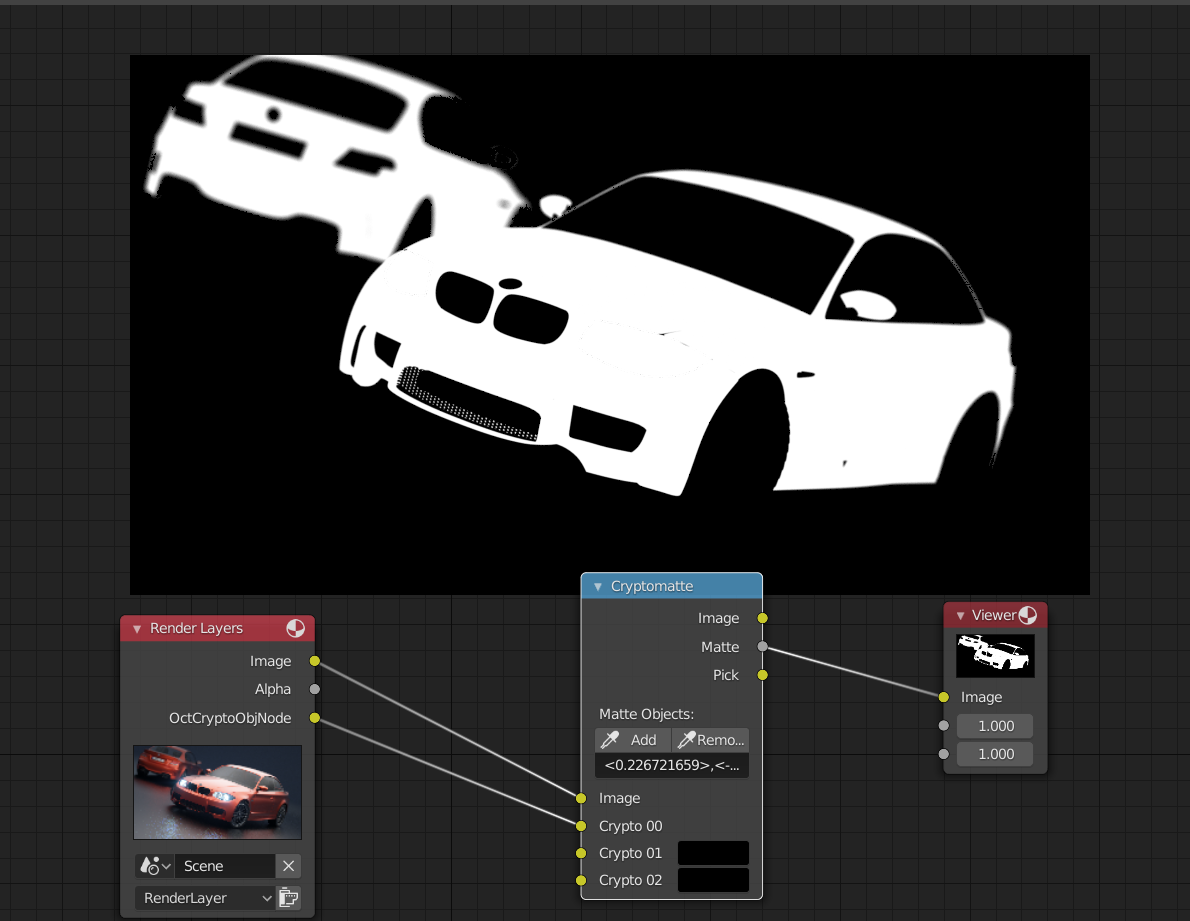
Task: Click Render Layers Alpha output socket
Action: point(315,690)
